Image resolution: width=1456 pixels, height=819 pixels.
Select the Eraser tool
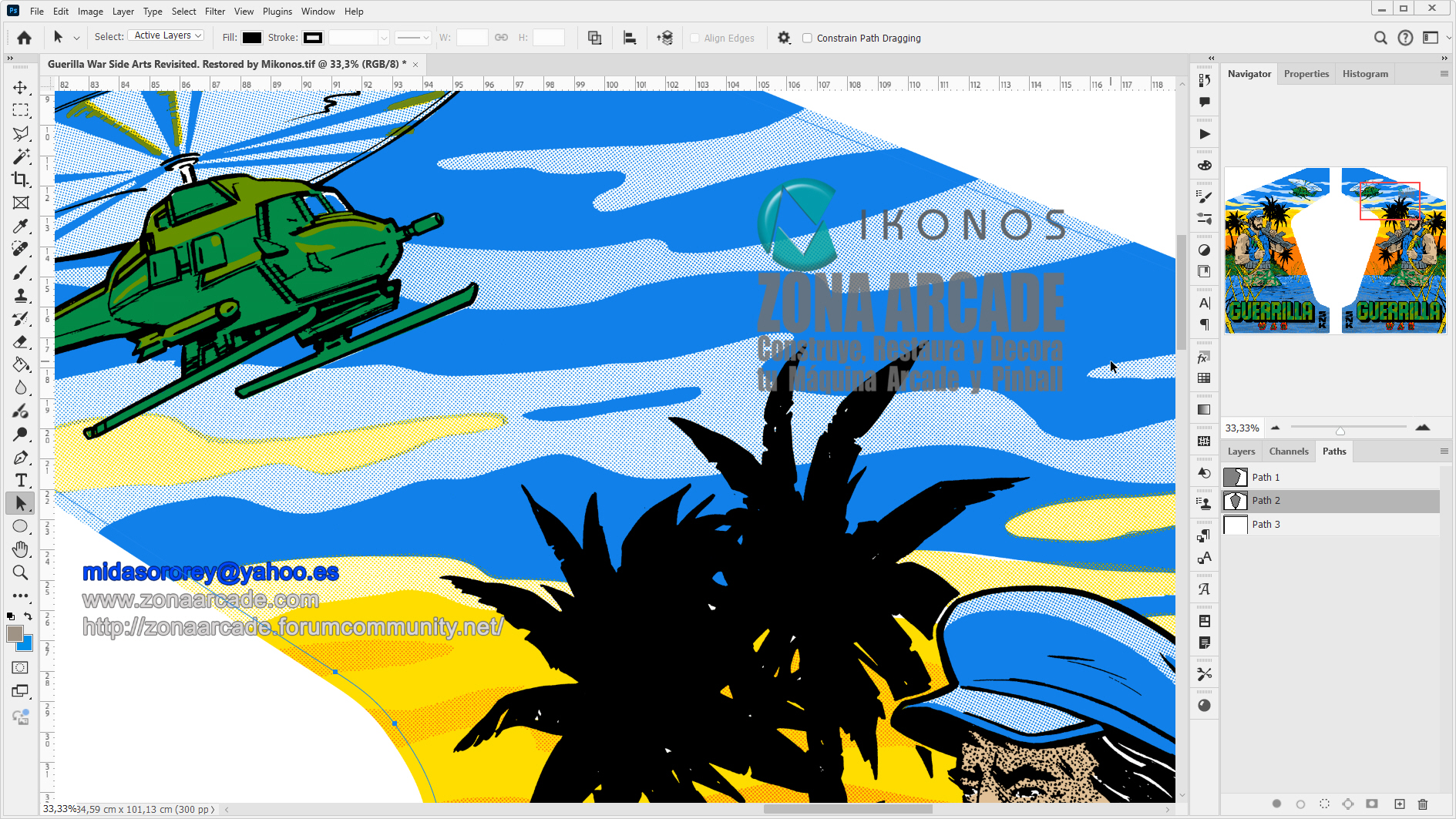click(21, 342)
